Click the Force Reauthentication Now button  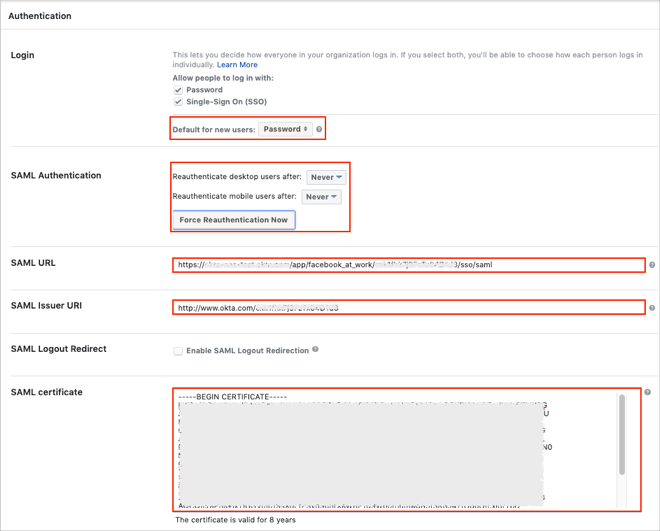click(233, 220)
